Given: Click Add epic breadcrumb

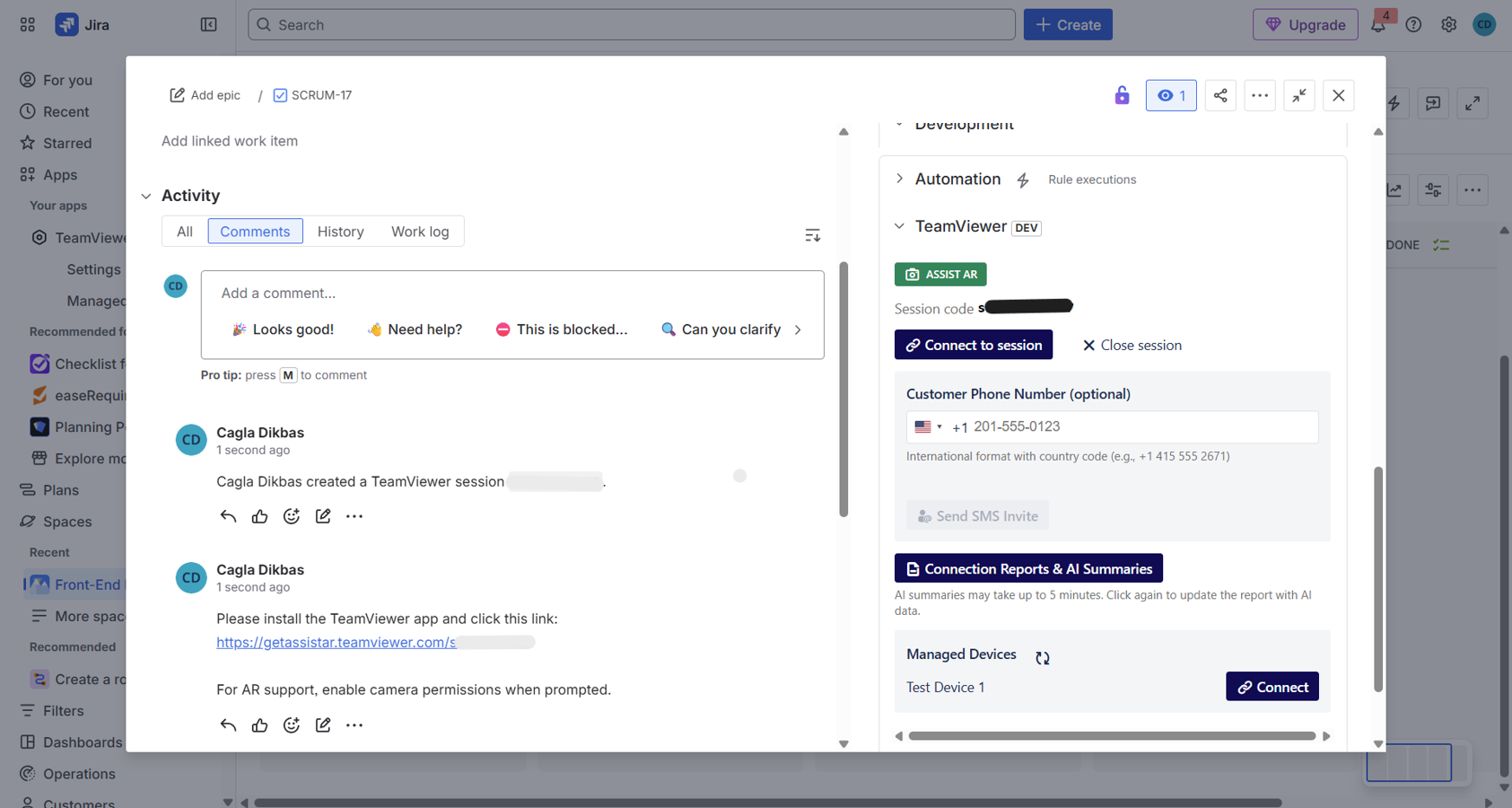Looking at the screenshot, I should click(x=205, y=95).
